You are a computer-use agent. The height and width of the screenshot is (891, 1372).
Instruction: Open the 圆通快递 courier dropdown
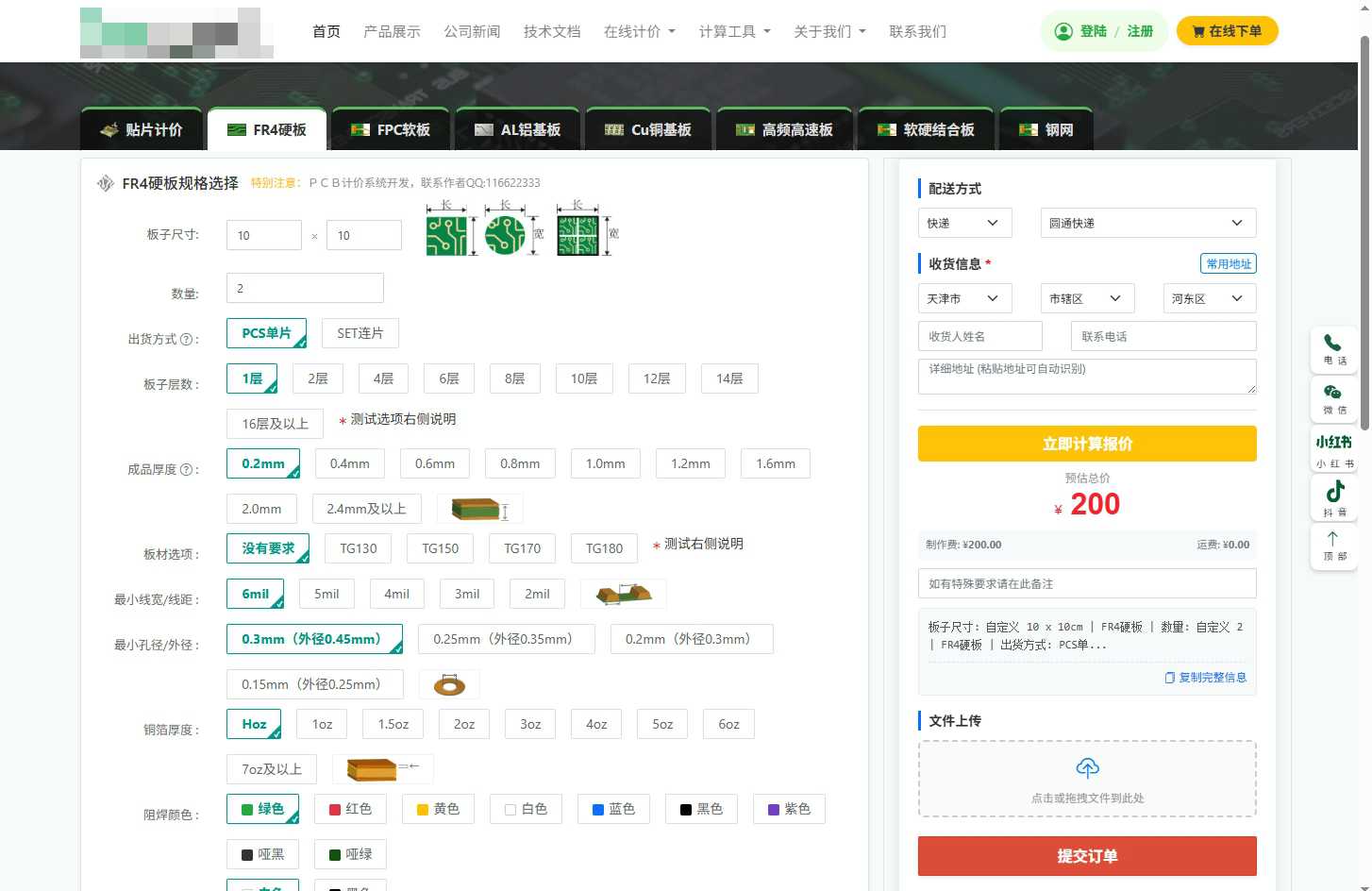click(1147, 223)
